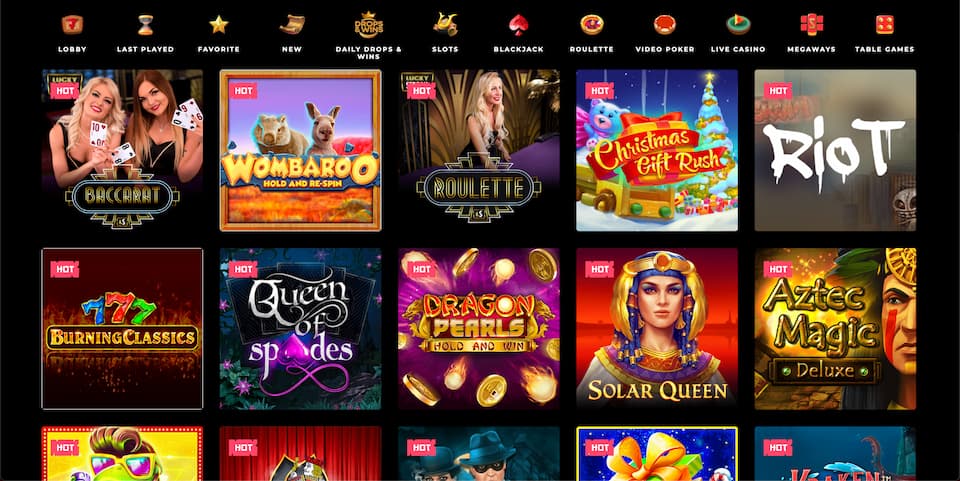This screenshot has width=960, height=481.
Task: Select the Live Casino icon
Action: point(738,25)
